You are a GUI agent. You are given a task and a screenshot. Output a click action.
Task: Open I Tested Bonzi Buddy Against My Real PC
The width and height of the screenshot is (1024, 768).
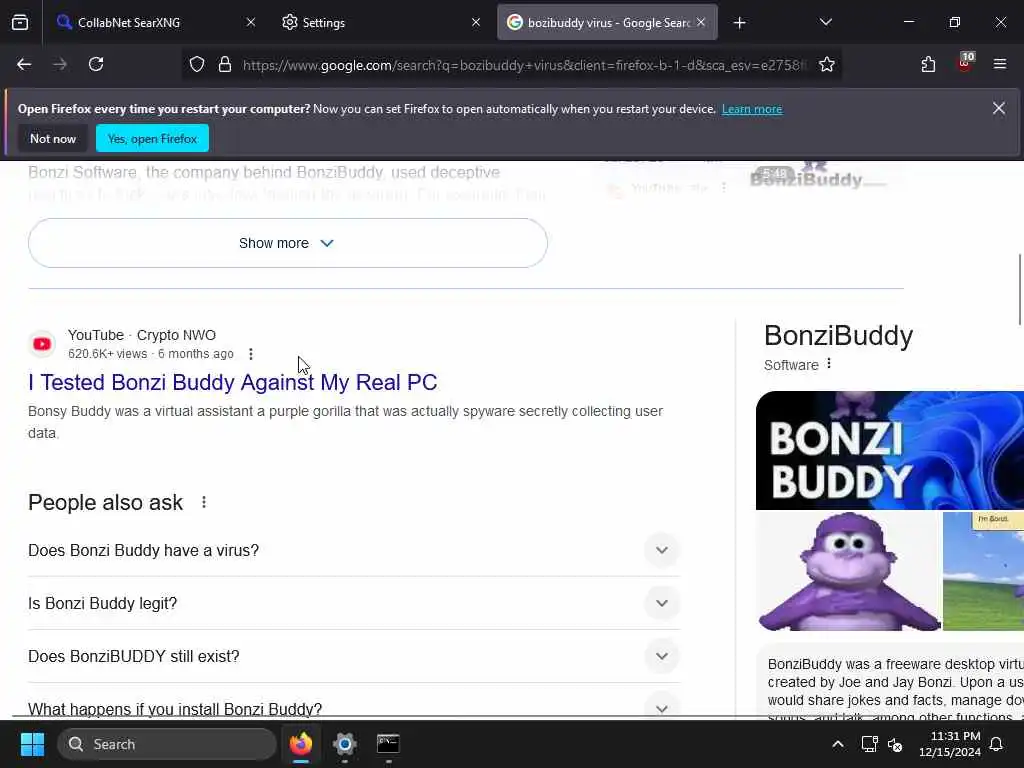(232, 382)
